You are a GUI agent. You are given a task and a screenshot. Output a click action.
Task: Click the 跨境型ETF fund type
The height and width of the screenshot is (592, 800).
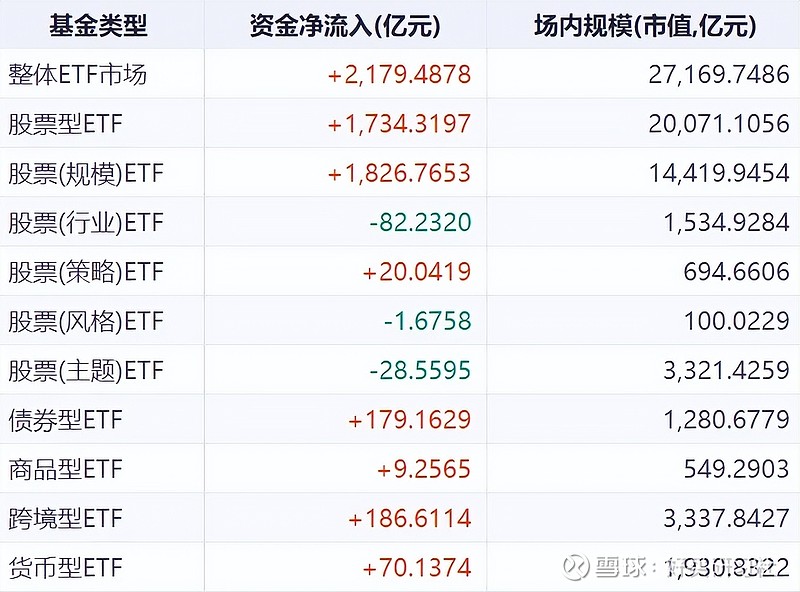[64, 519]
